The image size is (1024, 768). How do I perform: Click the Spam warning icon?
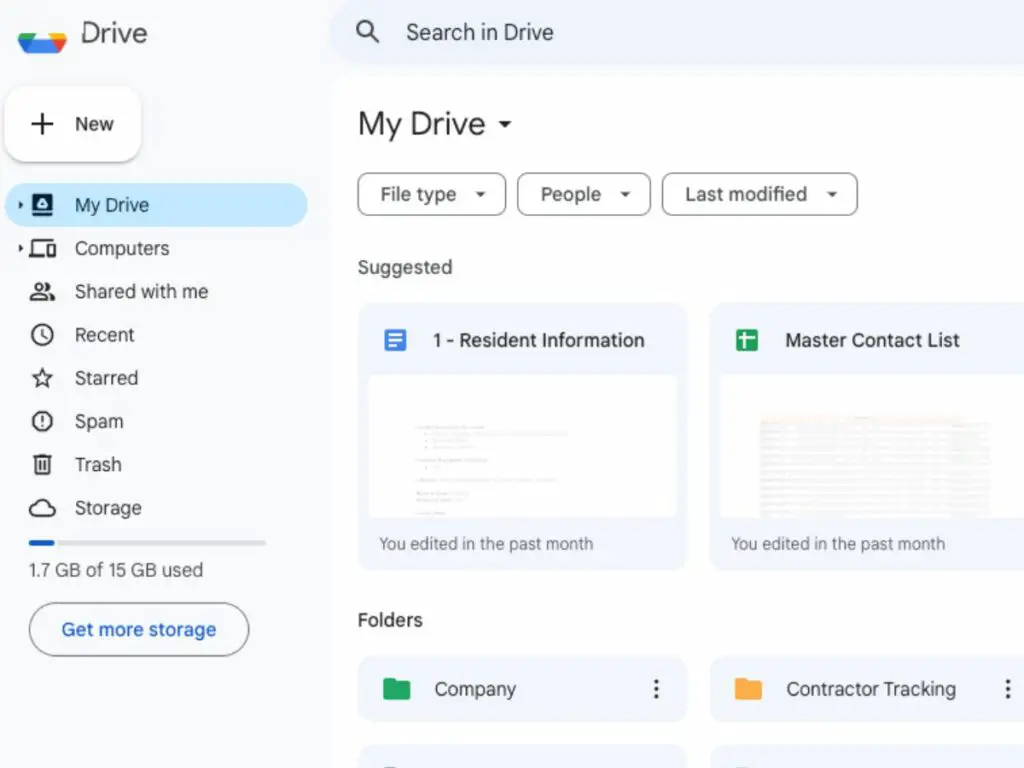(x=42, y=421)
